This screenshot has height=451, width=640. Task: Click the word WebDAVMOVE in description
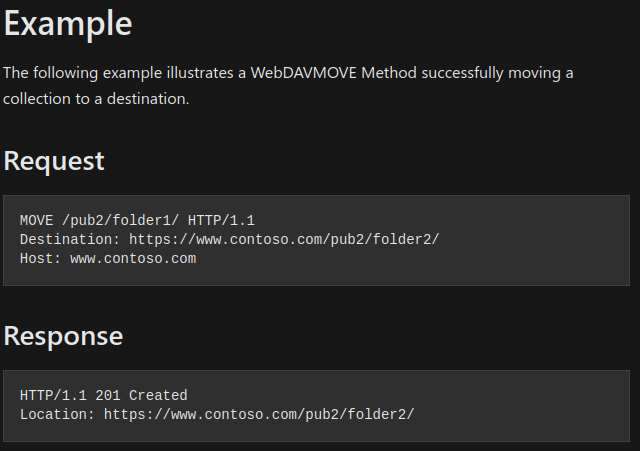pos(303,73)
